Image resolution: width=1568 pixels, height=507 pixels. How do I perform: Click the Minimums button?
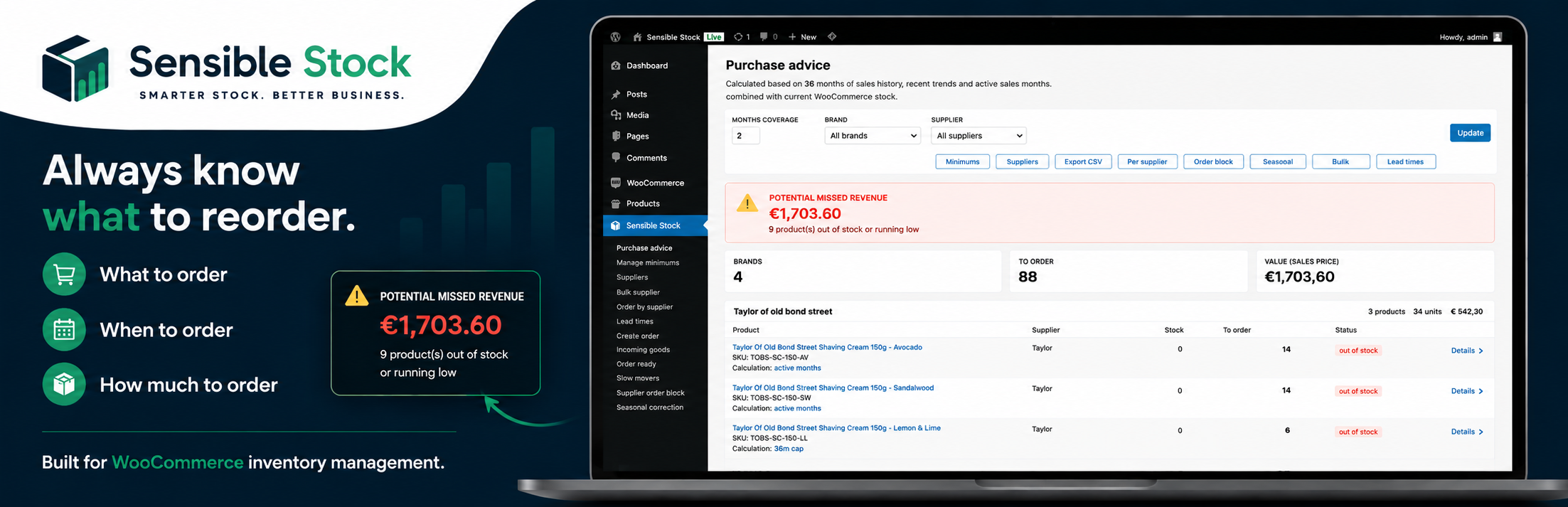click(962, 161)
